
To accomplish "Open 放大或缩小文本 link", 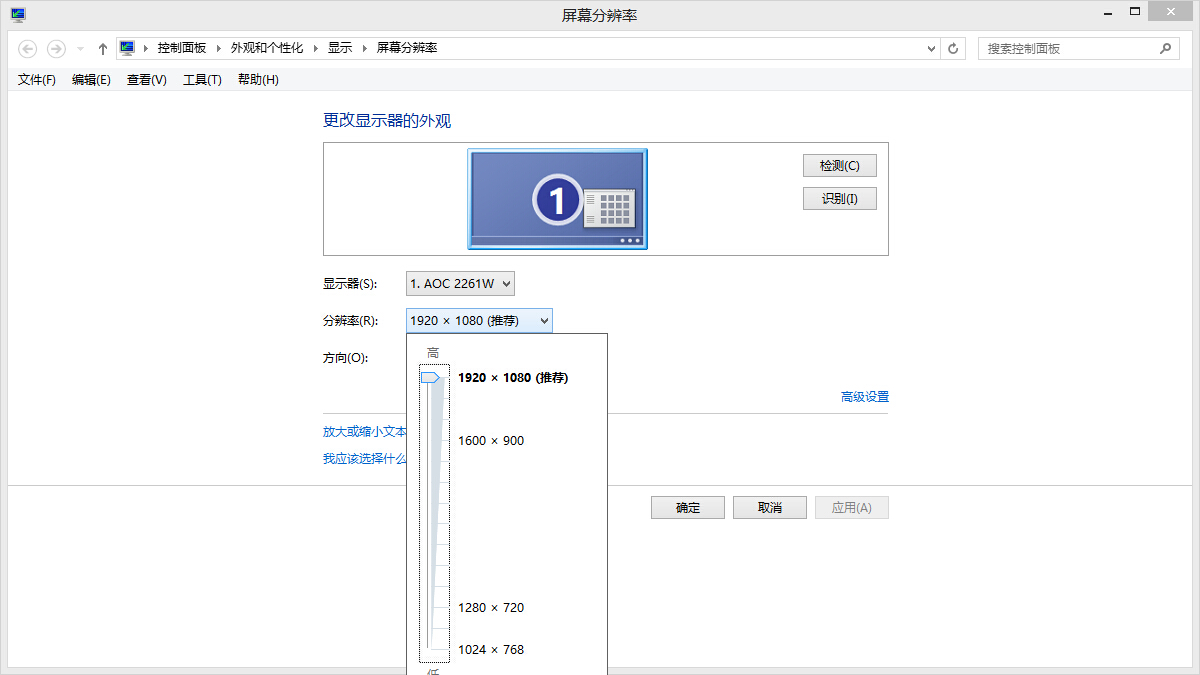I will click(365, 432).
